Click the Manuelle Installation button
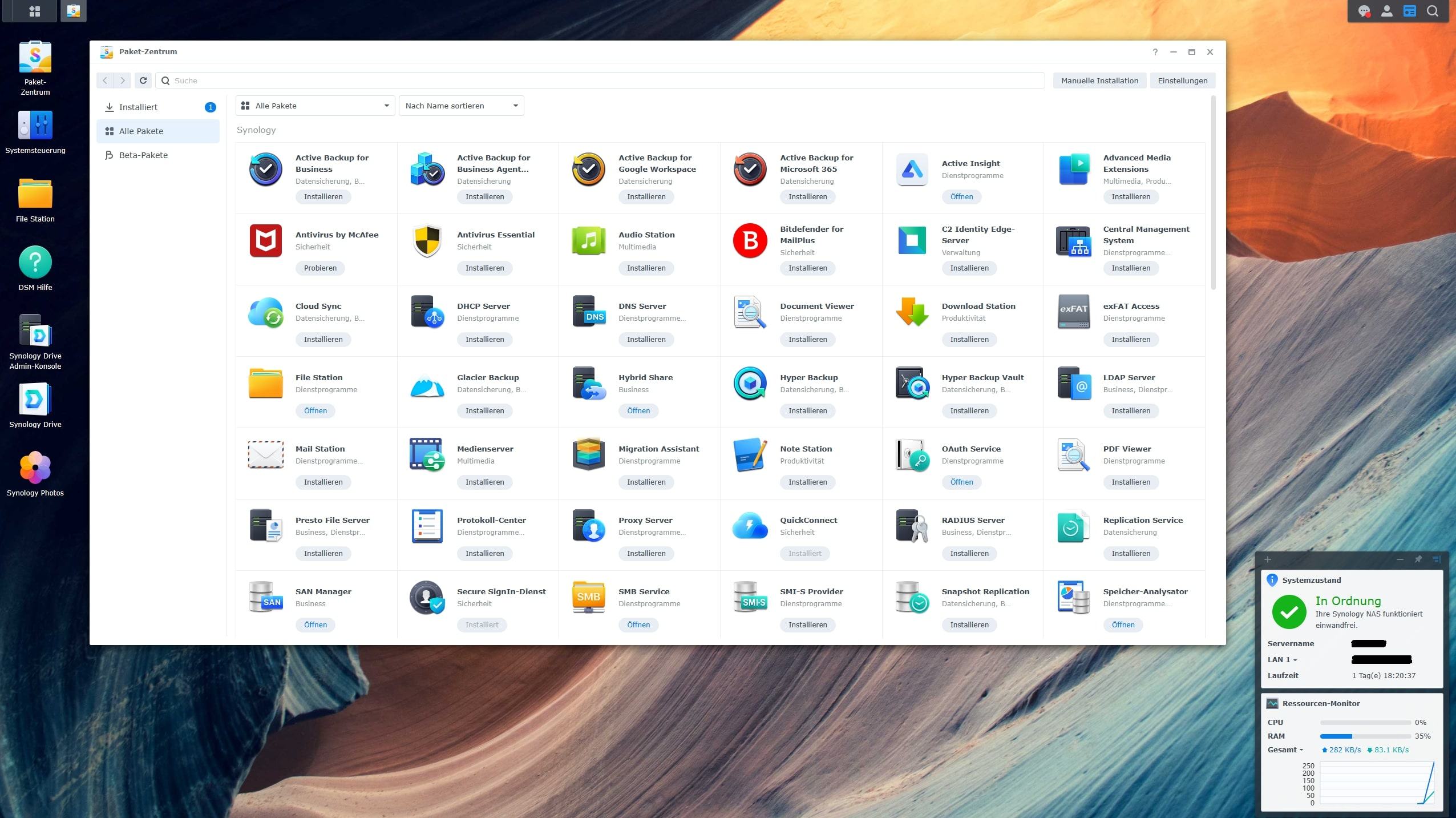This screenshot has width=1456, height=818. (1099, 80)
